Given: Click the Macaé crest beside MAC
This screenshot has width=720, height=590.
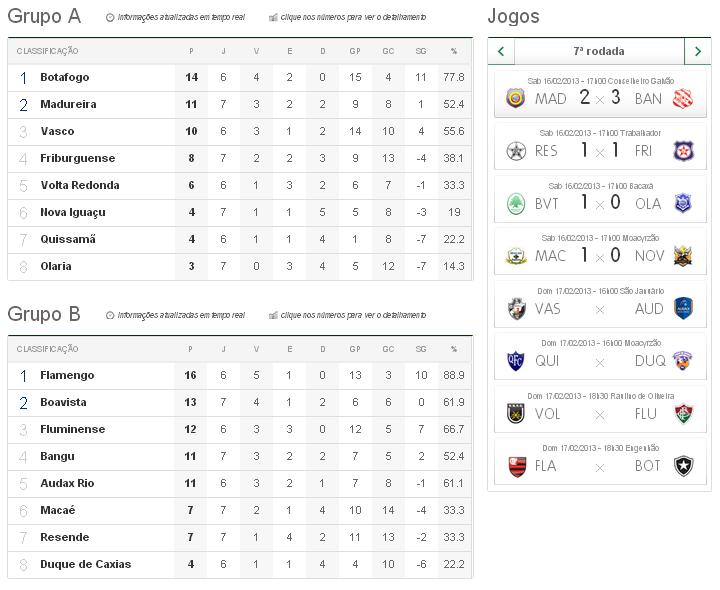Looking at the screenshot, I should 516,256.
